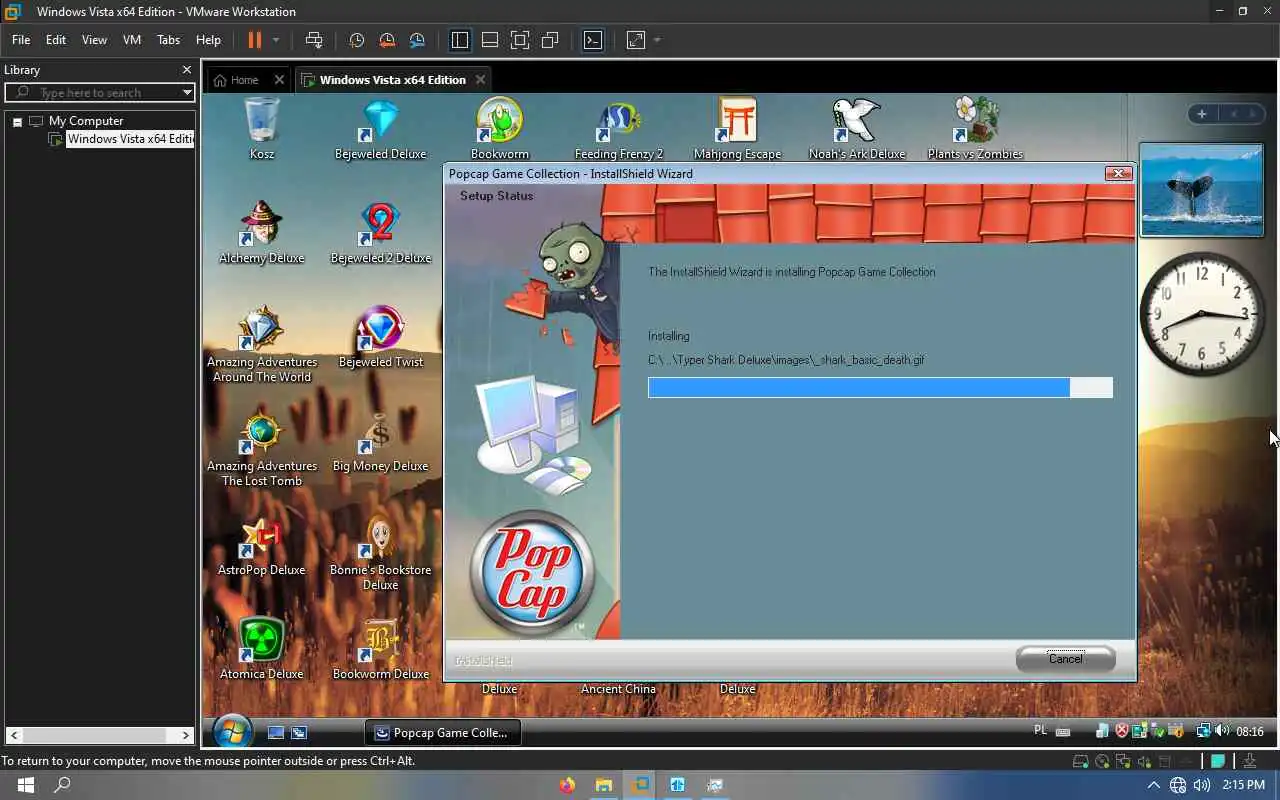Launch Feeding Frenzy 2 shortcut

[x=618, y=128]
